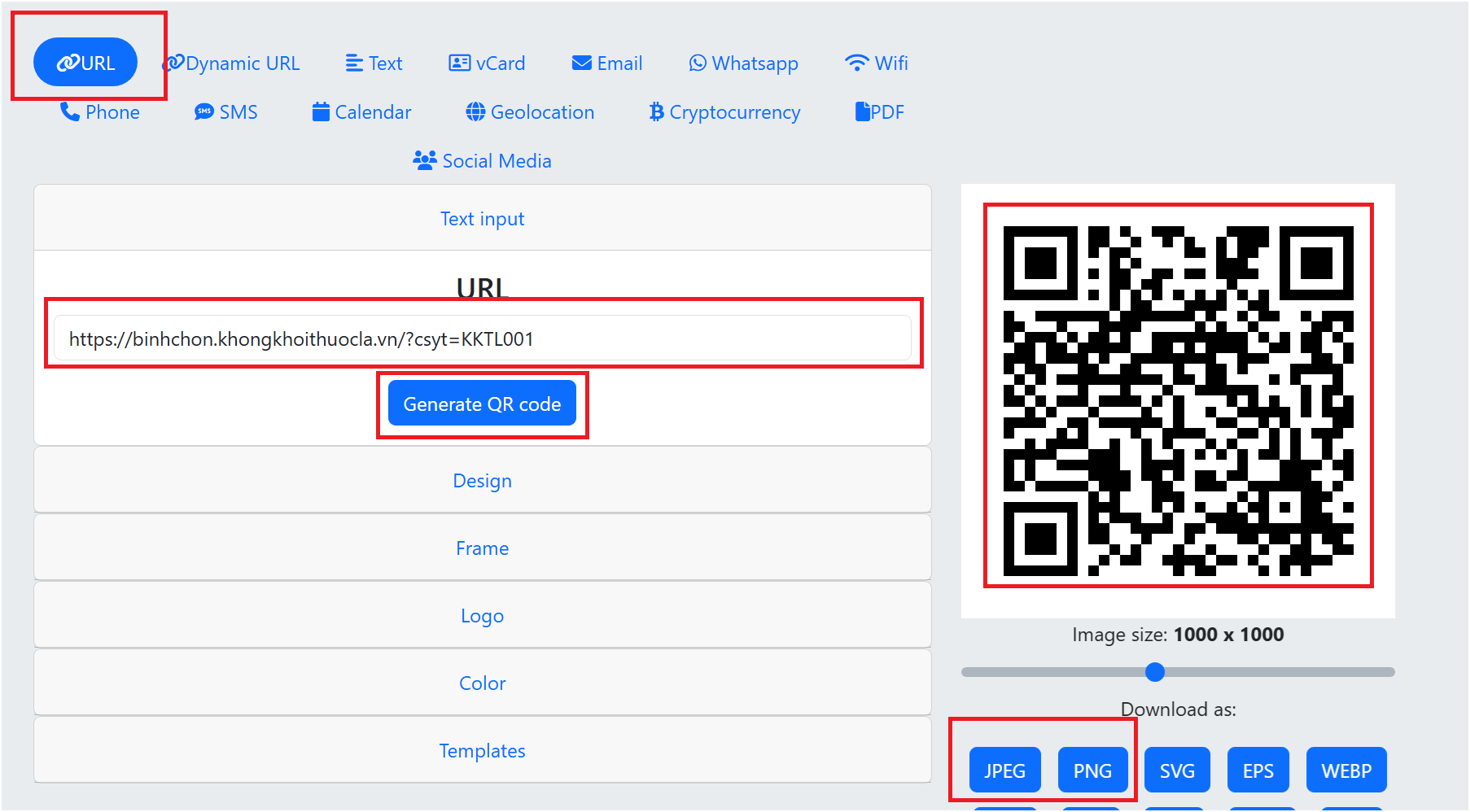Image resolution: width=1470 pixels, height=812 pixels.
Task: Expand the Color section
Action: (x=483, y=683)
